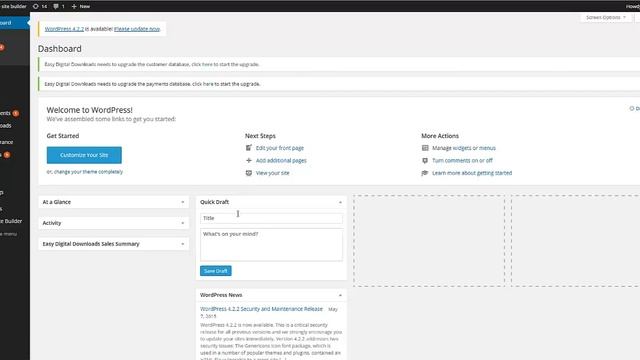
Task: Collapse the WordPress News widget
Action: pyautogui.click(x=340, y=295)
